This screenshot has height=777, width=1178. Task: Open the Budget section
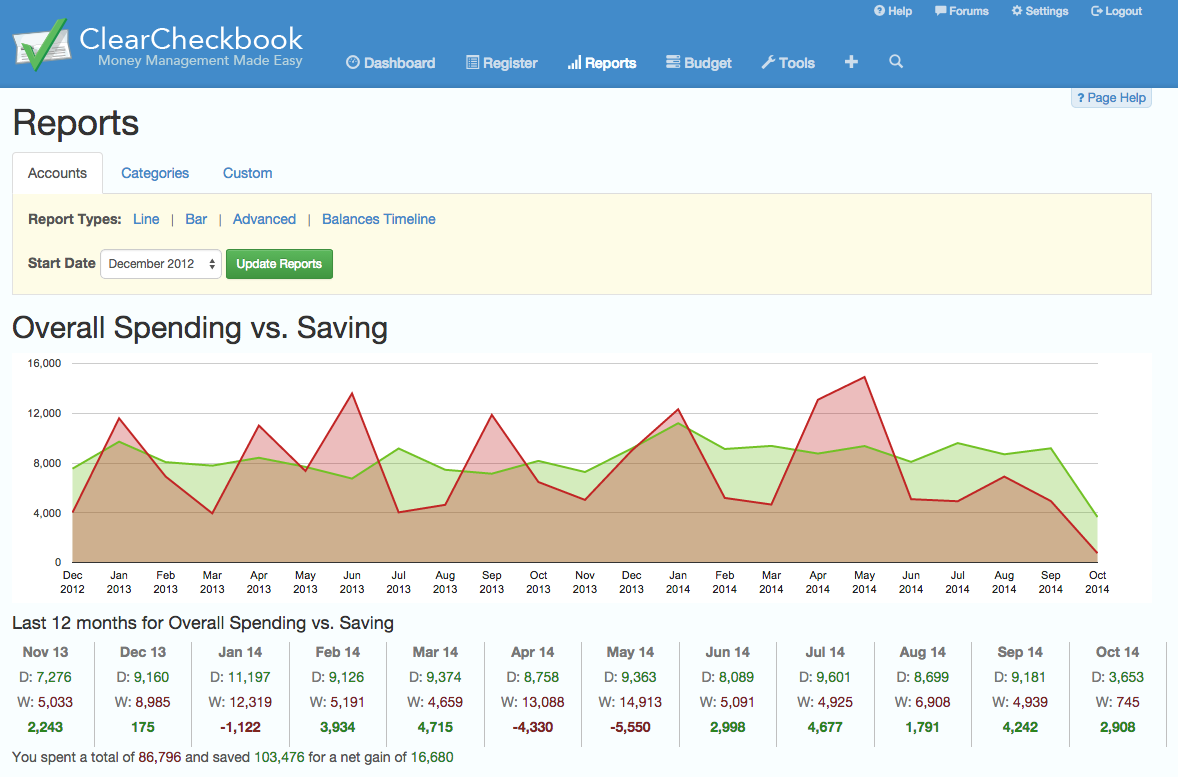pyautogui.click(x=699, y=63)
